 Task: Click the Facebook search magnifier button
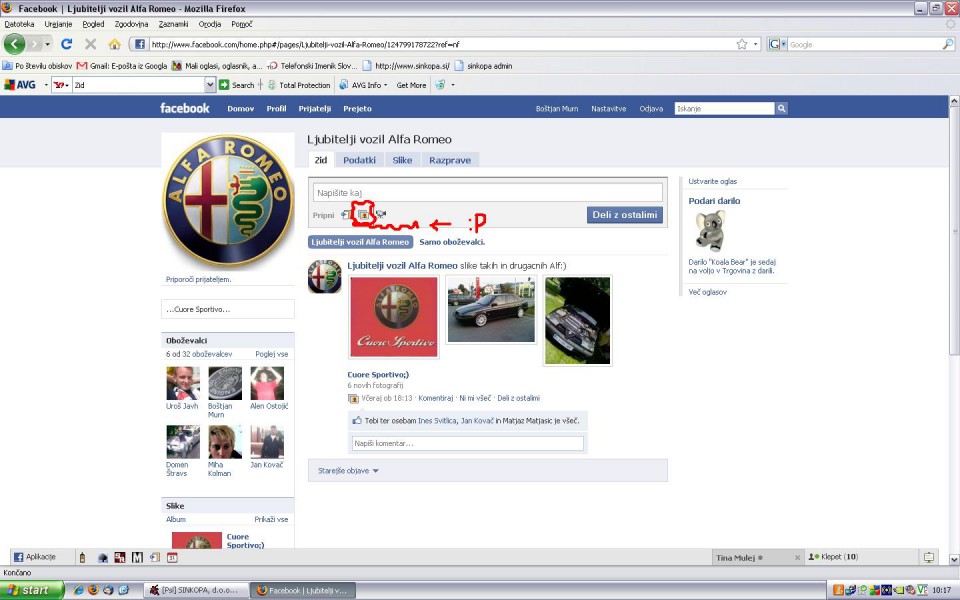781,108
